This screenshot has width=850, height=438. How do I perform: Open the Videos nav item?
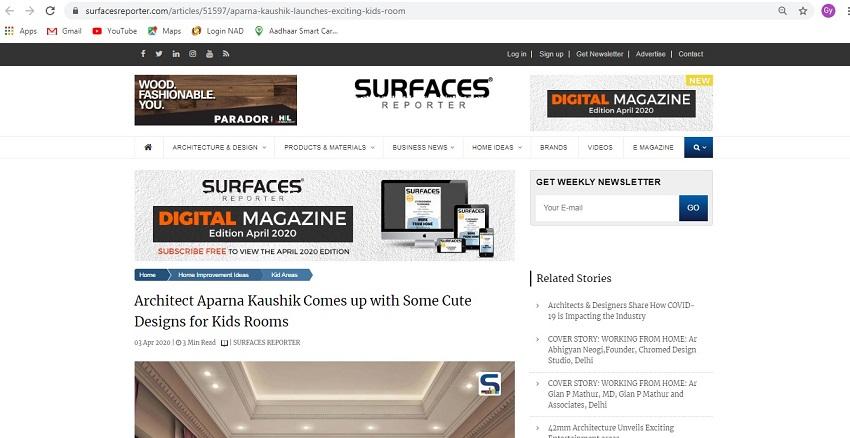[x=600, y=147]
